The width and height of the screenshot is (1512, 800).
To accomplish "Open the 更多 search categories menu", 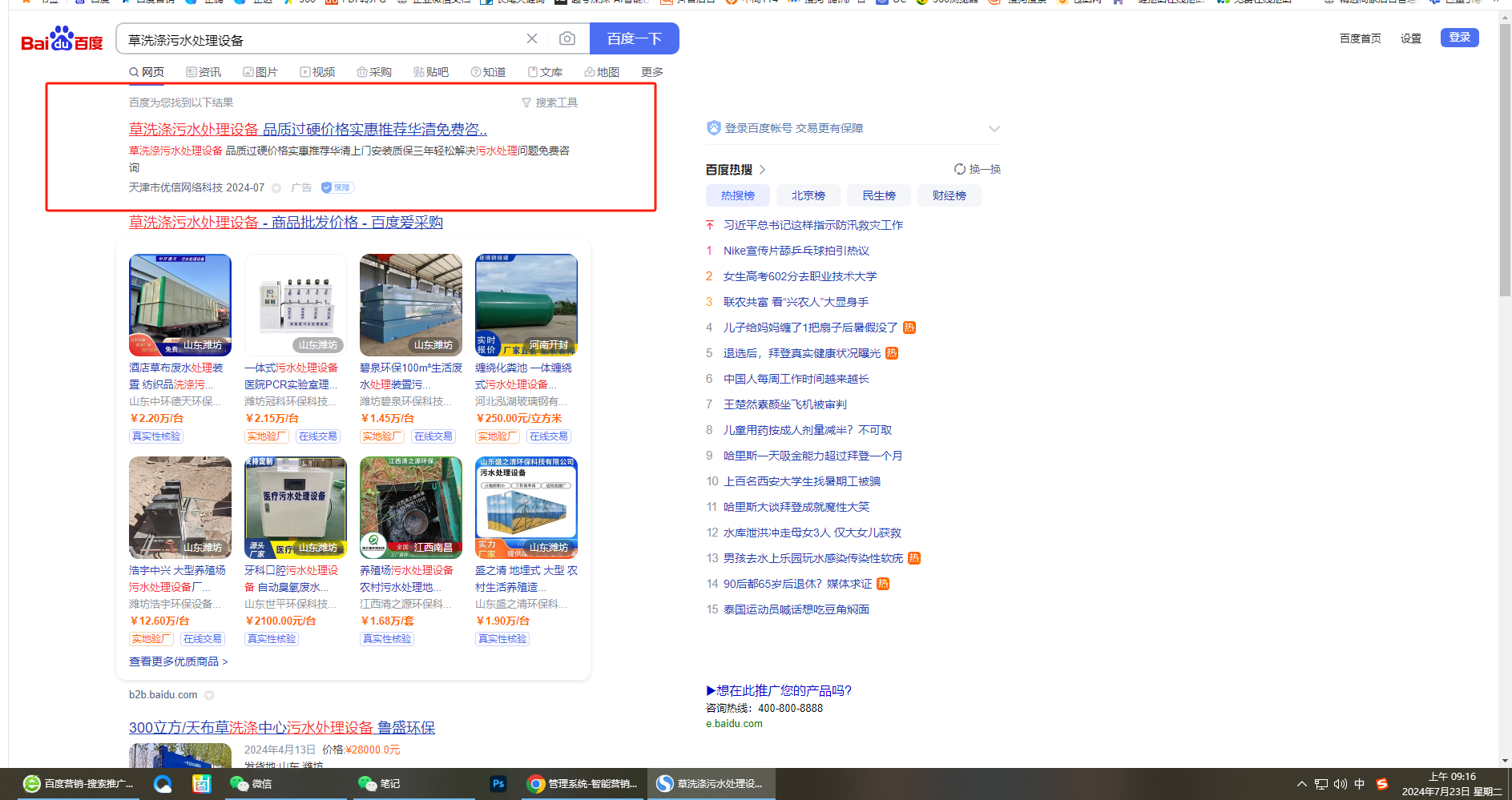I will click(x=651, y=72).
